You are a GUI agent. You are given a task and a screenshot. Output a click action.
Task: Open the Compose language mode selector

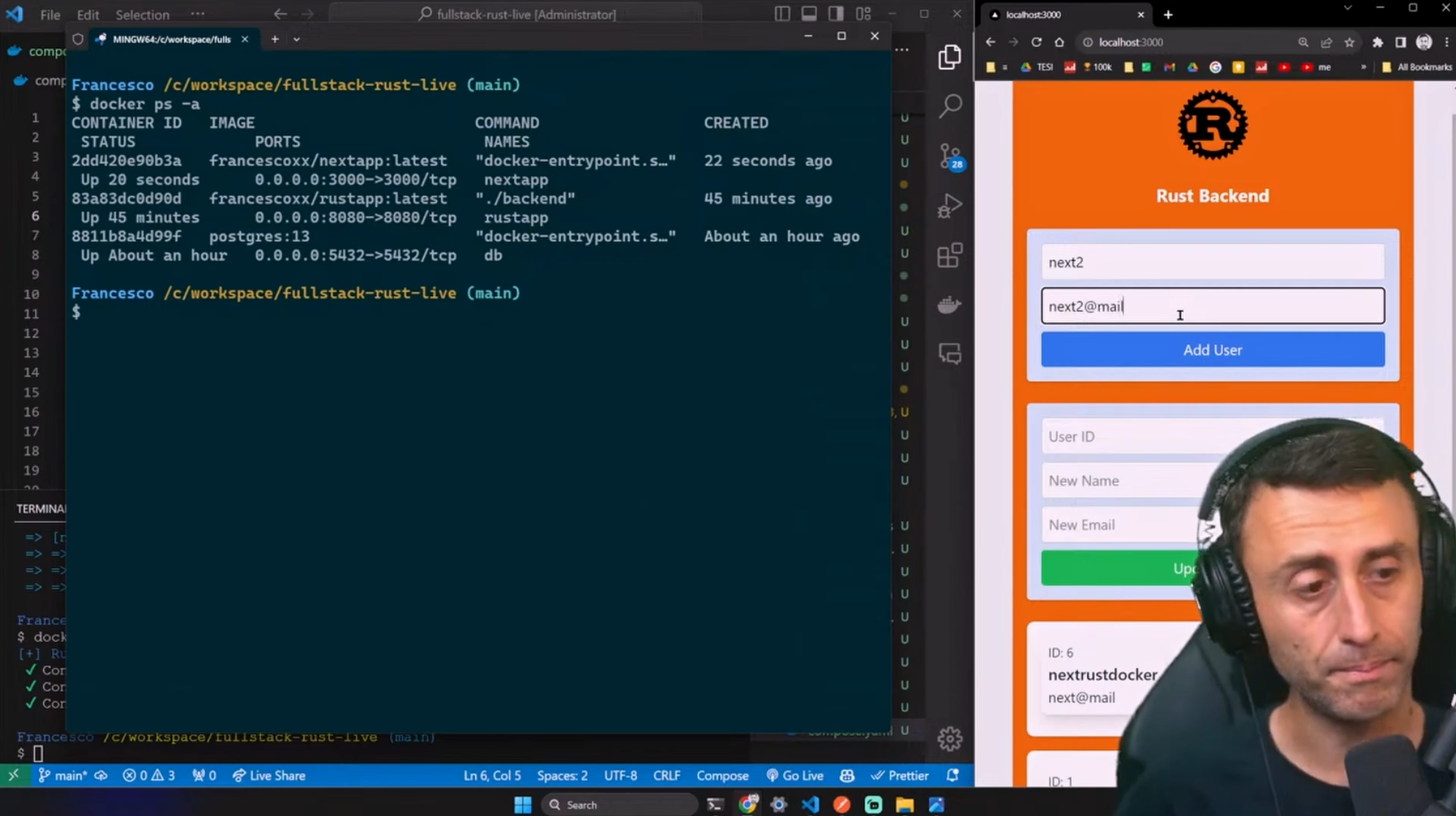722,775
